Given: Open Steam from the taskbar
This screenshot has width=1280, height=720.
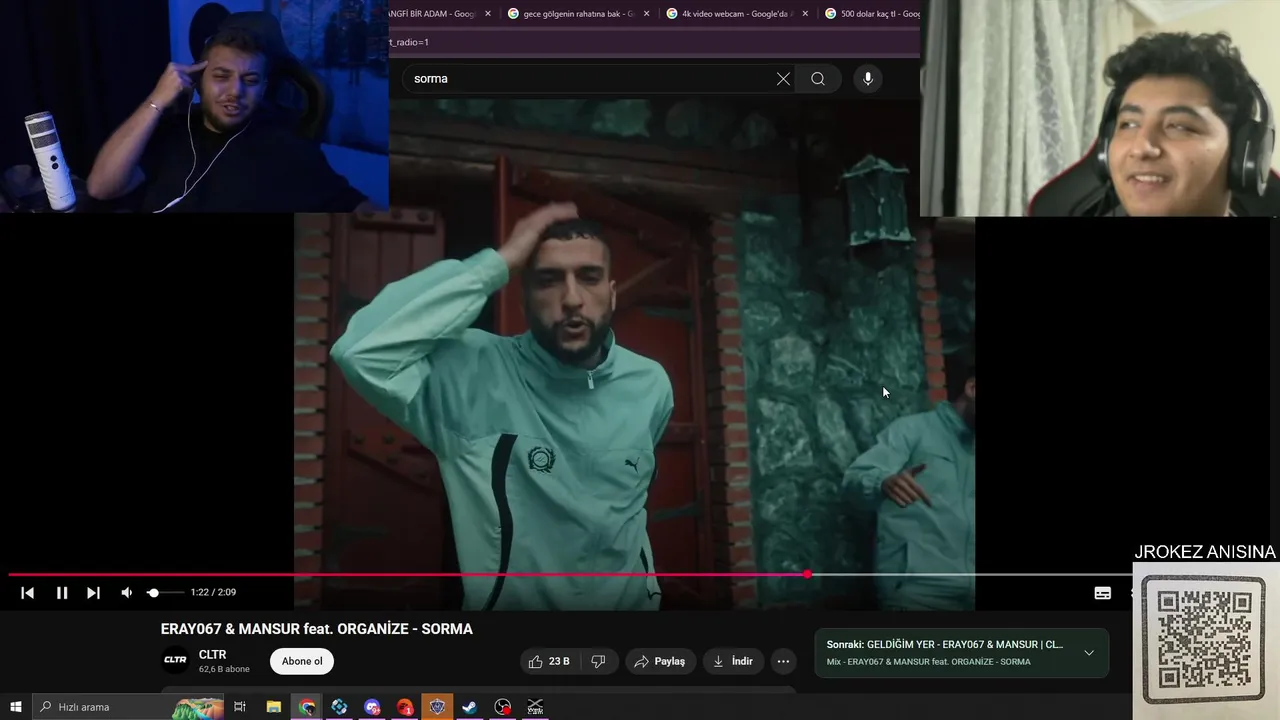Looking at the screenshot, I should coord(470,707).
